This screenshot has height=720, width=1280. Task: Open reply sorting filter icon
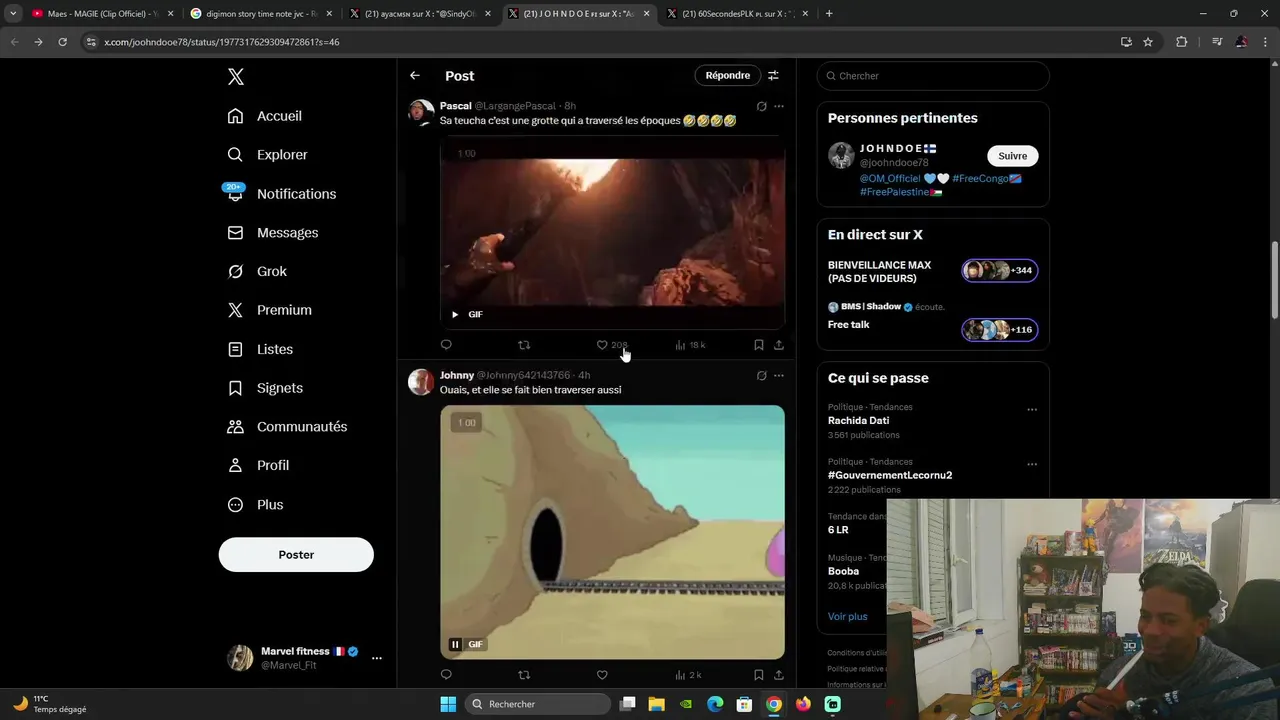(773, 76)
